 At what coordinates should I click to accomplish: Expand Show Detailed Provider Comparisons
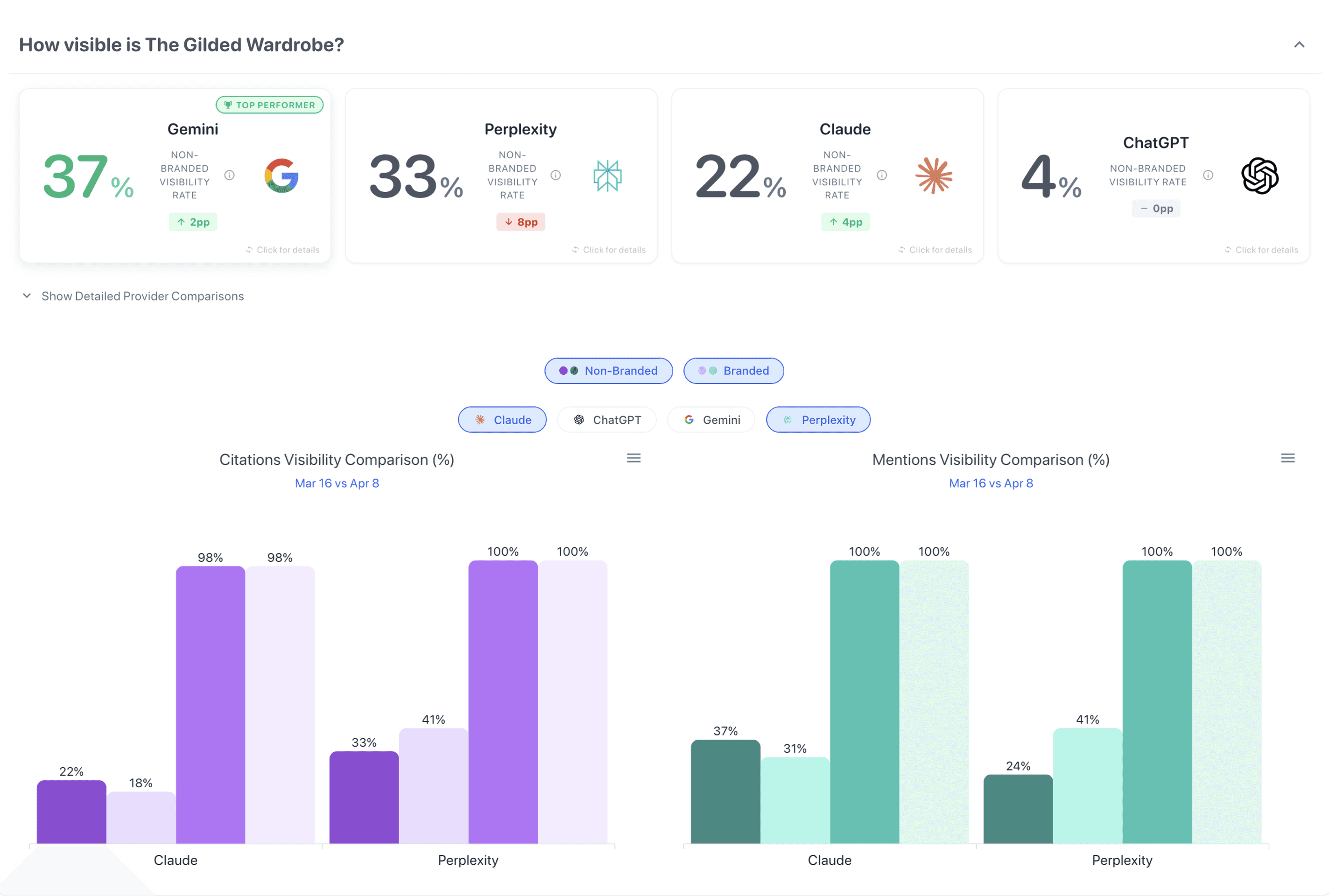pos(133,296)
